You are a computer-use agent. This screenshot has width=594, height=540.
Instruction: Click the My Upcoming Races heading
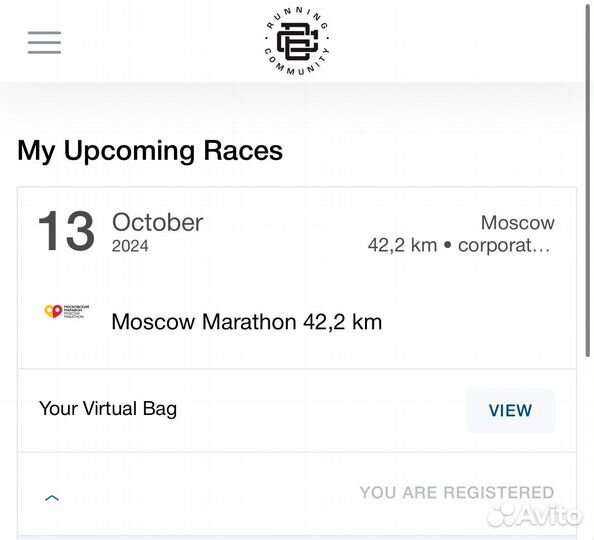click(x=150, y=151)
